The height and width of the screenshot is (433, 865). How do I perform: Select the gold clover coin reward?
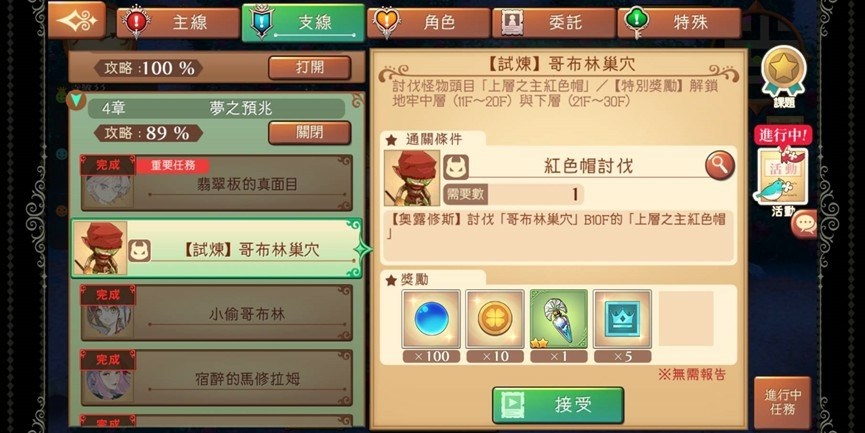click(x=495, y=320)
